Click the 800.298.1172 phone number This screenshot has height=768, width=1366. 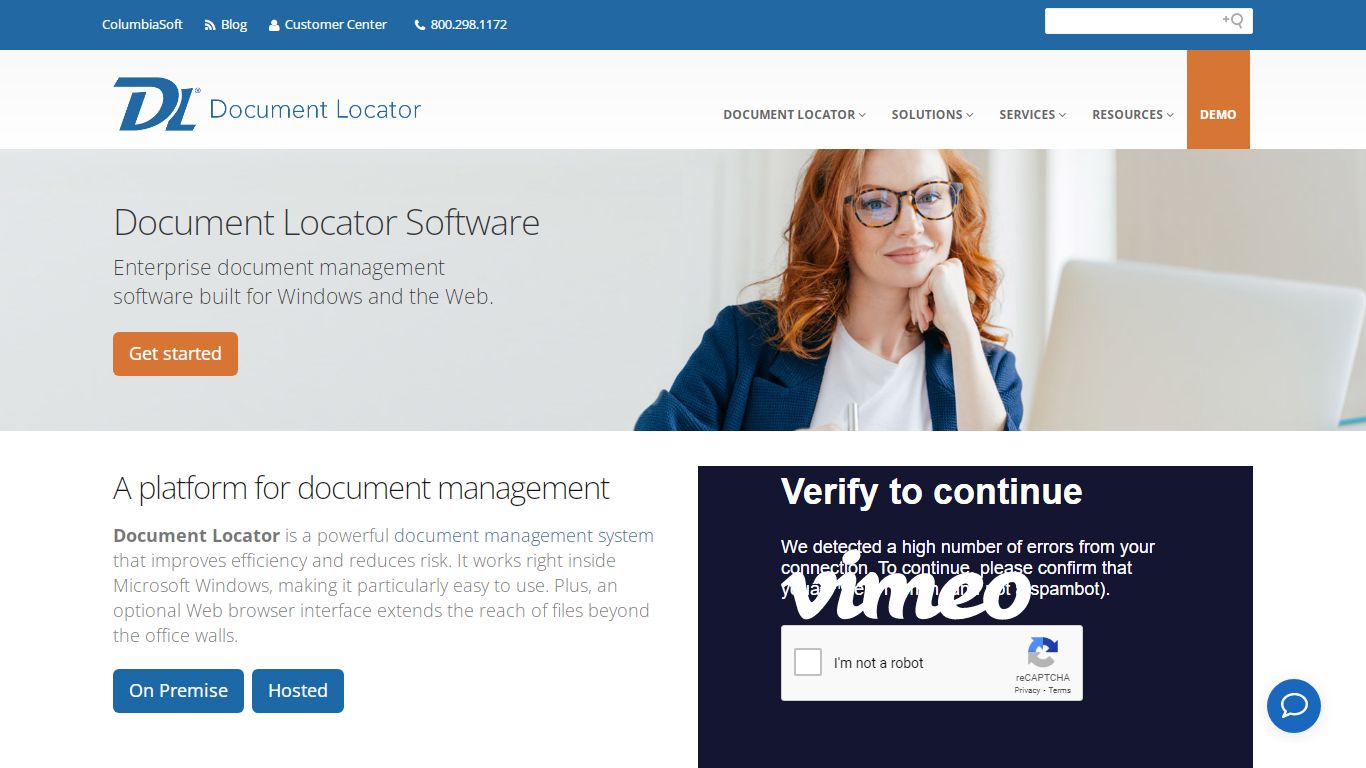click(469, 25)
